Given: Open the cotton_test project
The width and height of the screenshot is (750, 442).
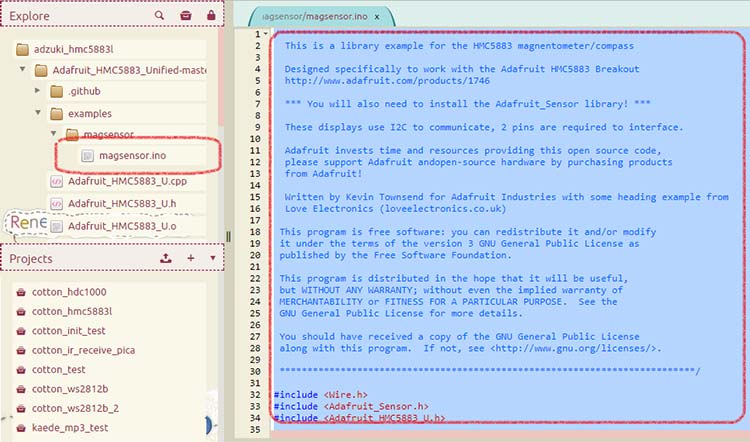Looking at the screenshot, I should (x=58, y=369).
